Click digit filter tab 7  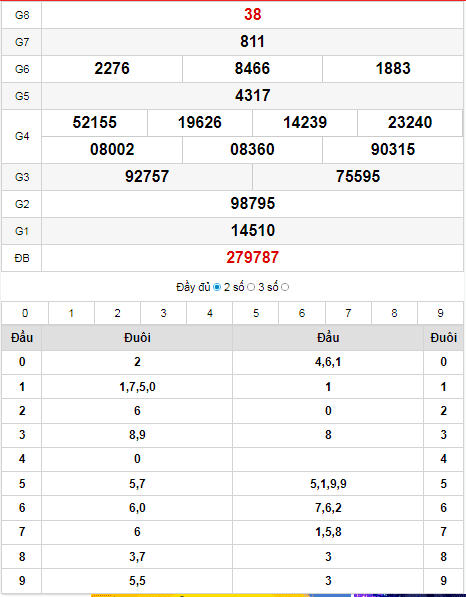(x=348, y=313)
